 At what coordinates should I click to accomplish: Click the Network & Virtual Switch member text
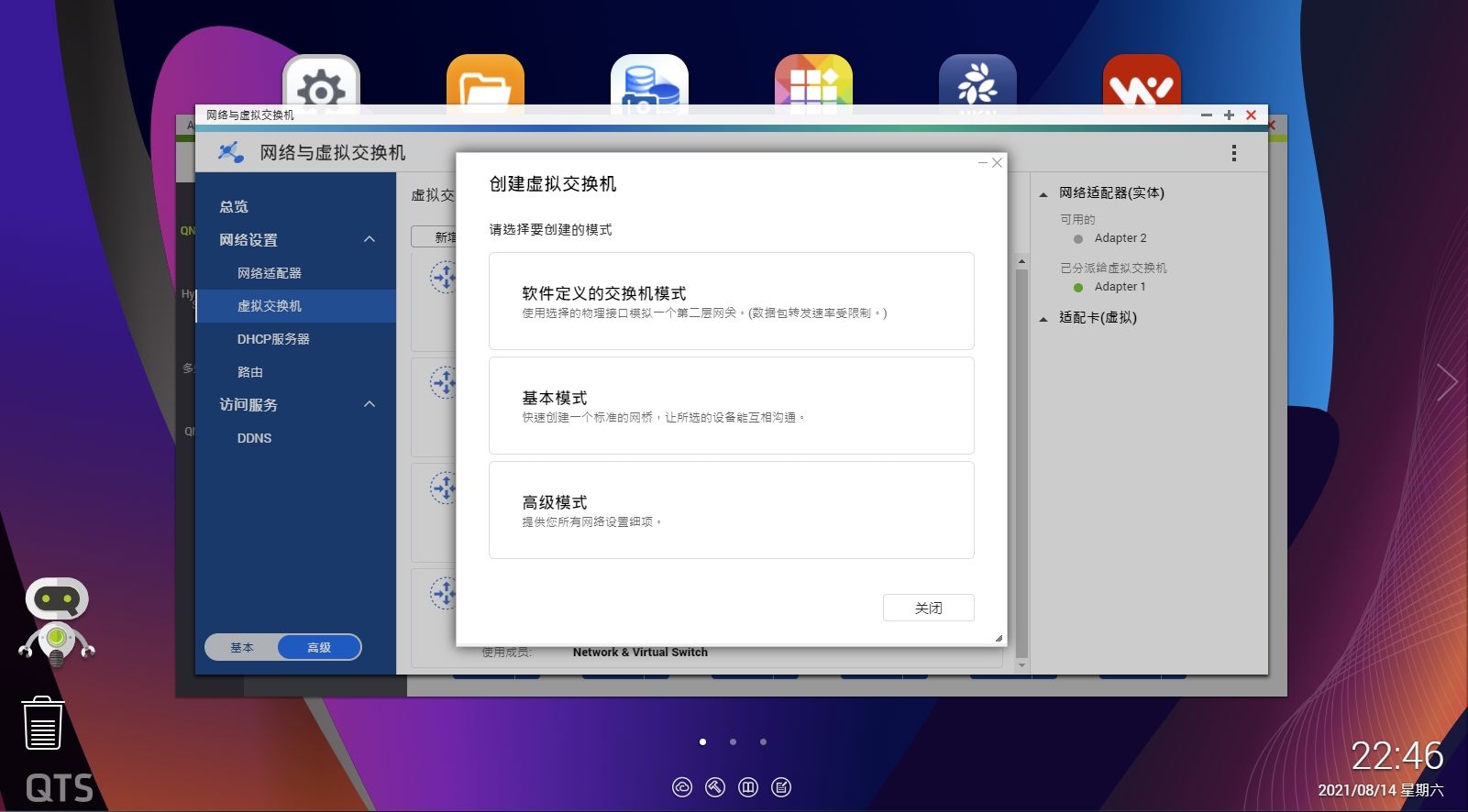pos(640,653)
